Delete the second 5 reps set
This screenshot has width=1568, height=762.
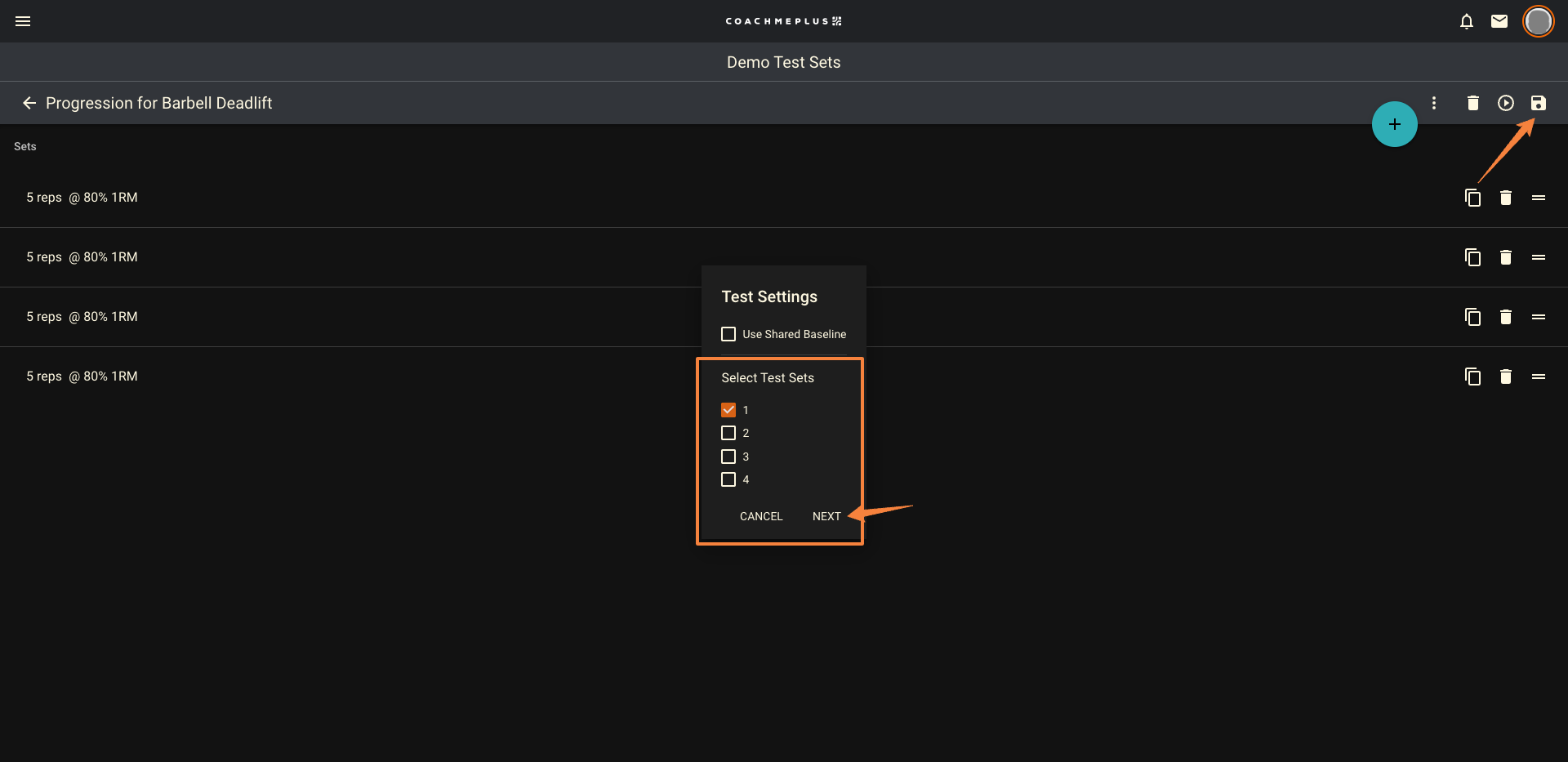pyautogui.click(x=1505, y=257)
